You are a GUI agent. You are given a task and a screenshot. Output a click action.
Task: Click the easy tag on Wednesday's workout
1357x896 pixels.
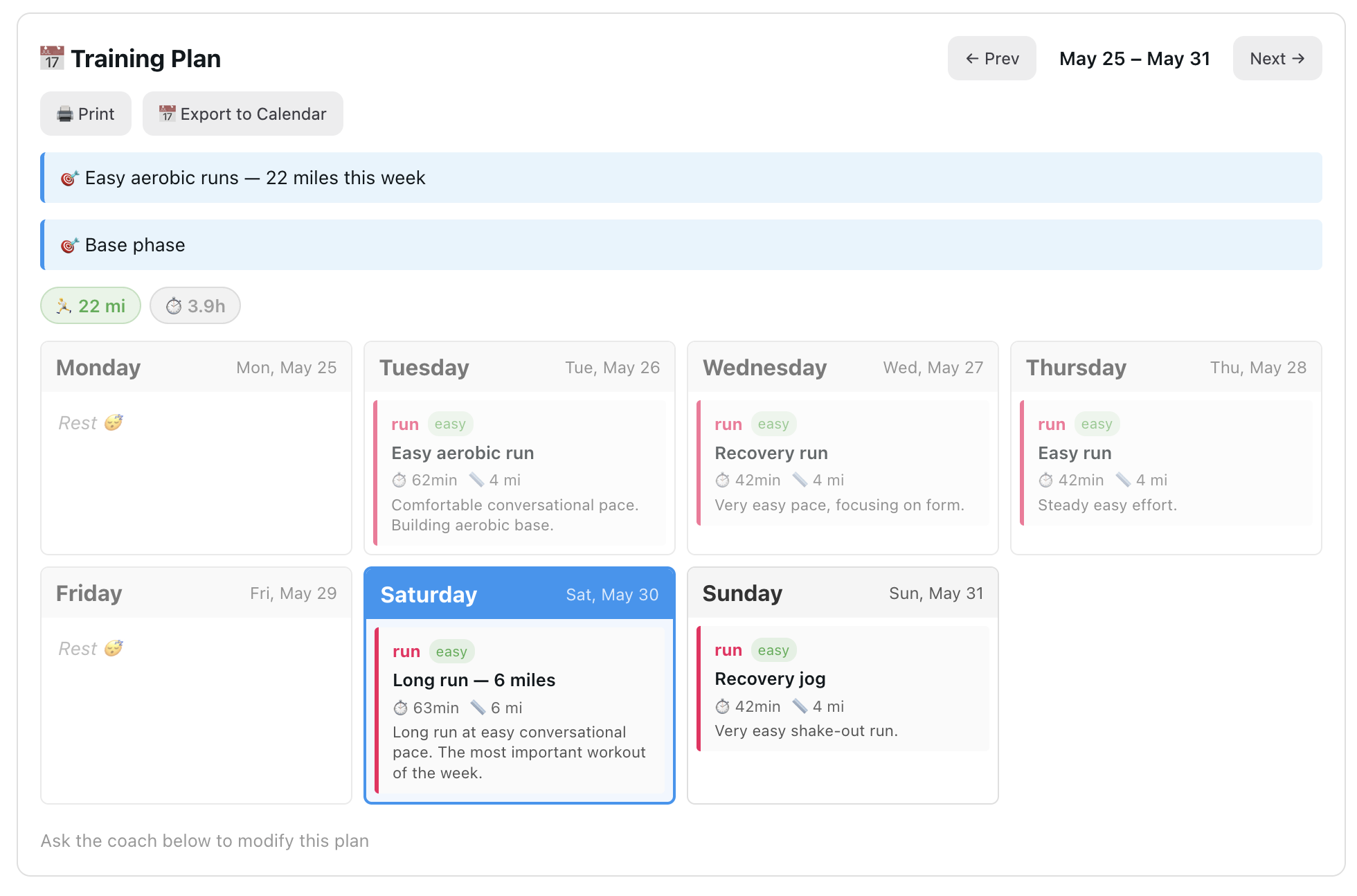773,424
